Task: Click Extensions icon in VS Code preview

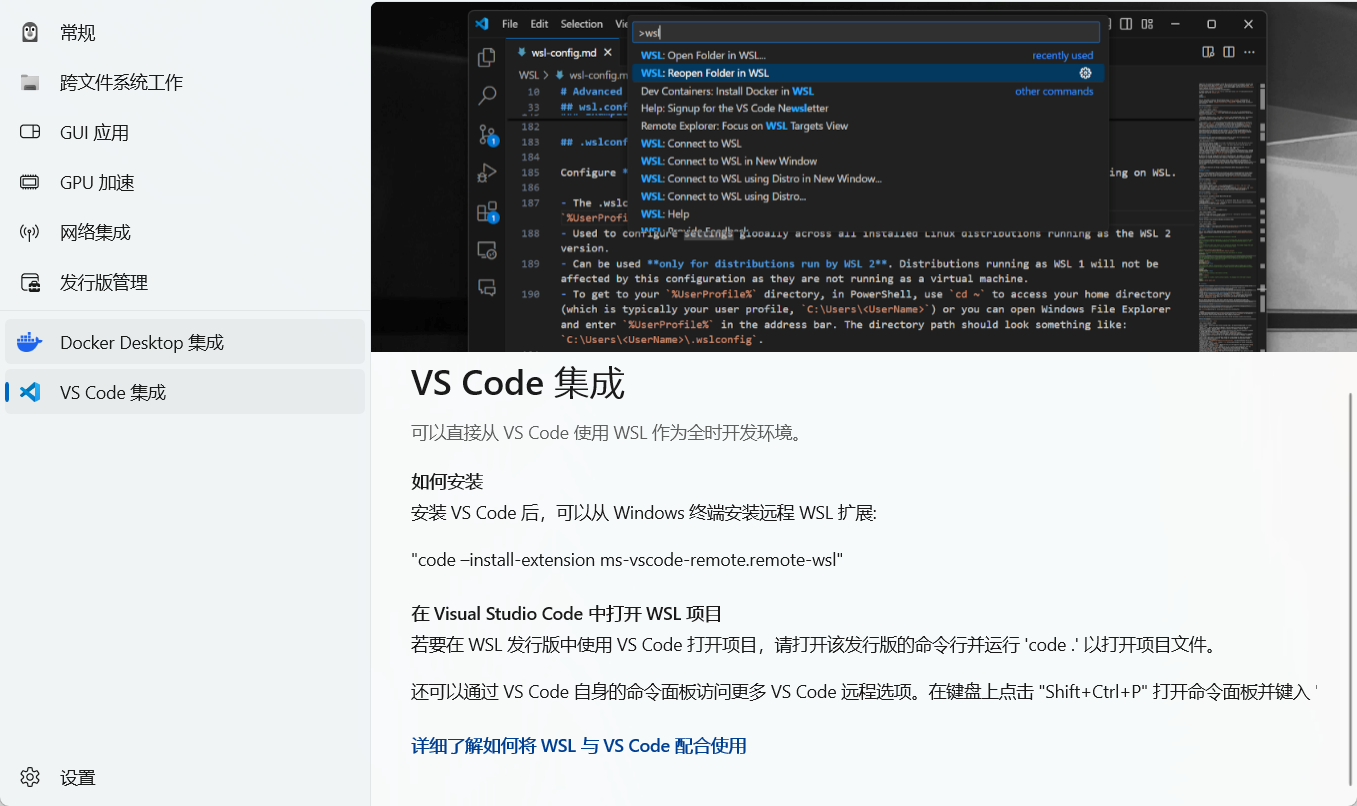Action: (x=487, y=211)
